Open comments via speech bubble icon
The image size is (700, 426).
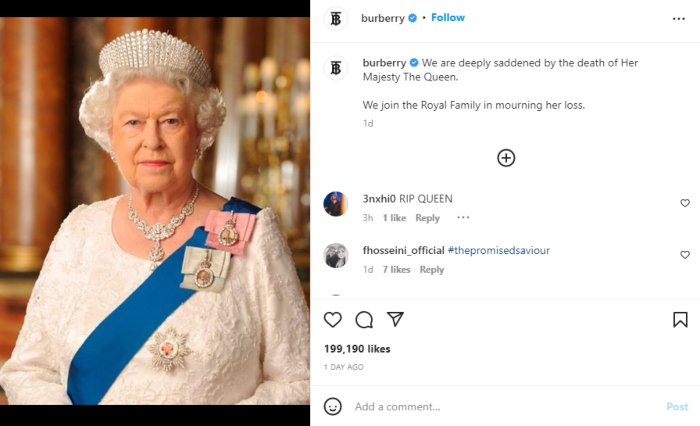pos(364,320)
